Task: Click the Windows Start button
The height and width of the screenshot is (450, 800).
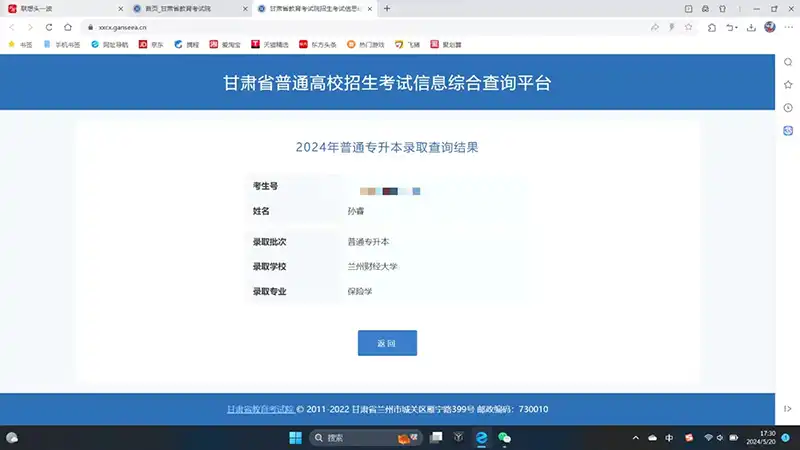Action: (x=295, y=437)
